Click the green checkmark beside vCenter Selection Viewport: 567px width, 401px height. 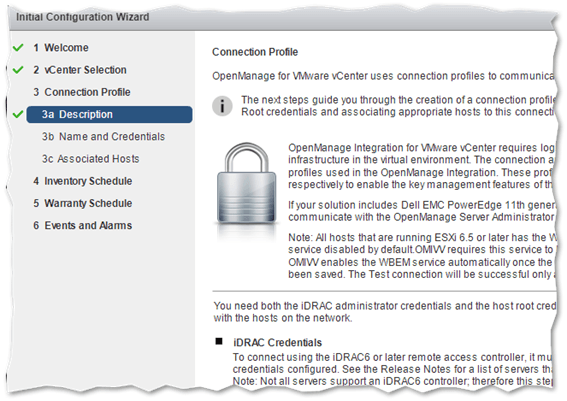[x=18, y=69]
